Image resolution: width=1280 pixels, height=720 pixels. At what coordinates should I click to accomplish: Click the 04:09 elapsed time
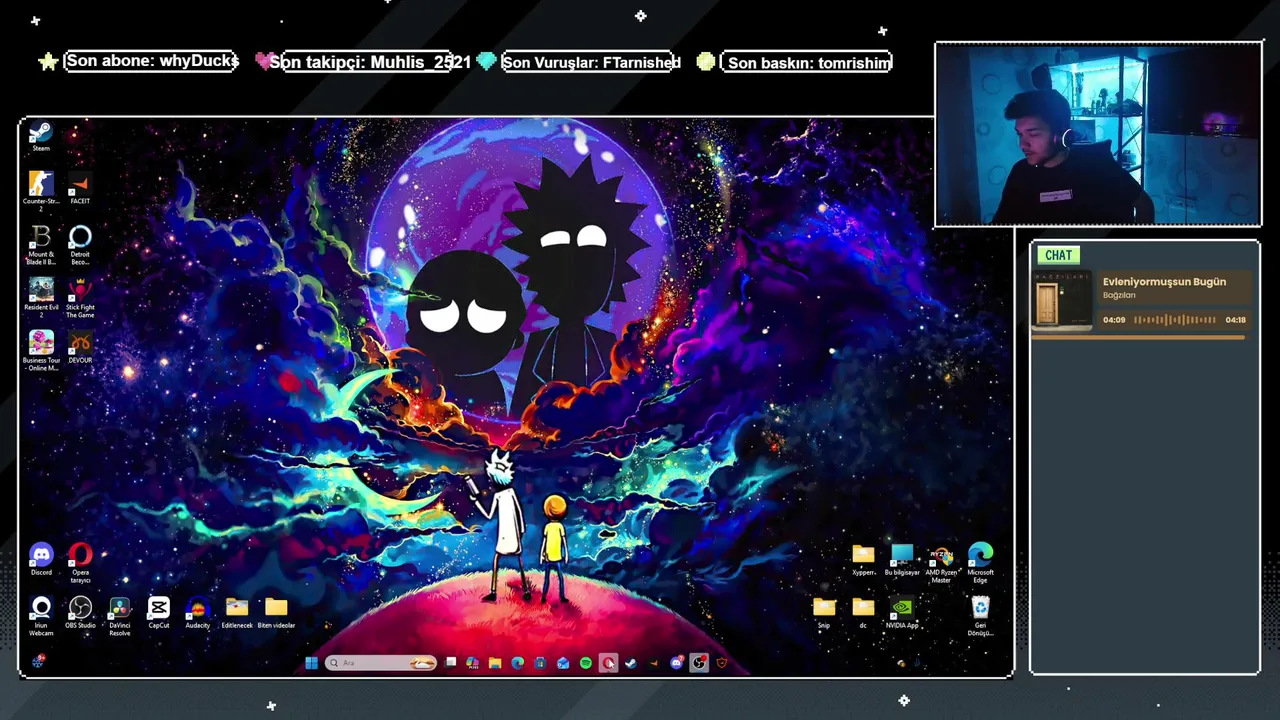click(1114, 320)
